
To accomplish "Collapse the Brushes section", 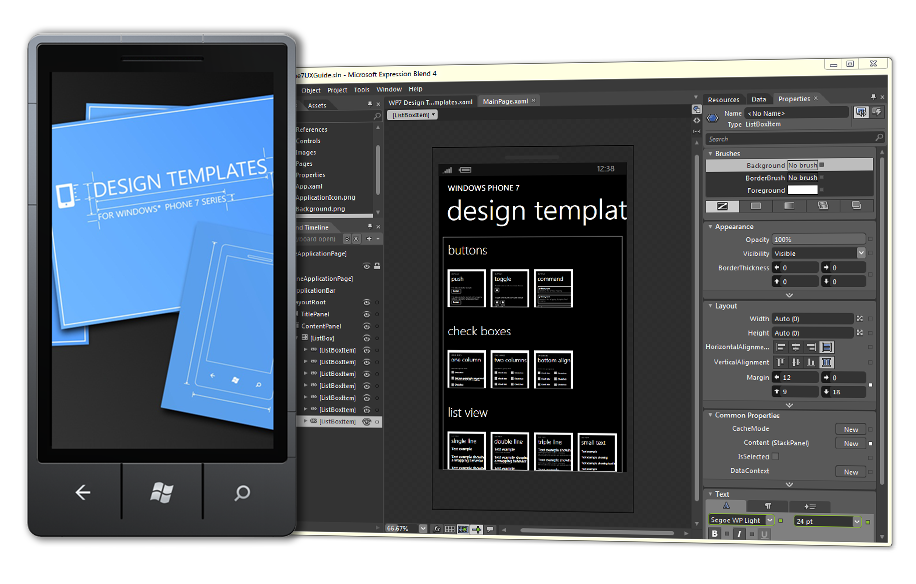I will click(x=710, y=153).
